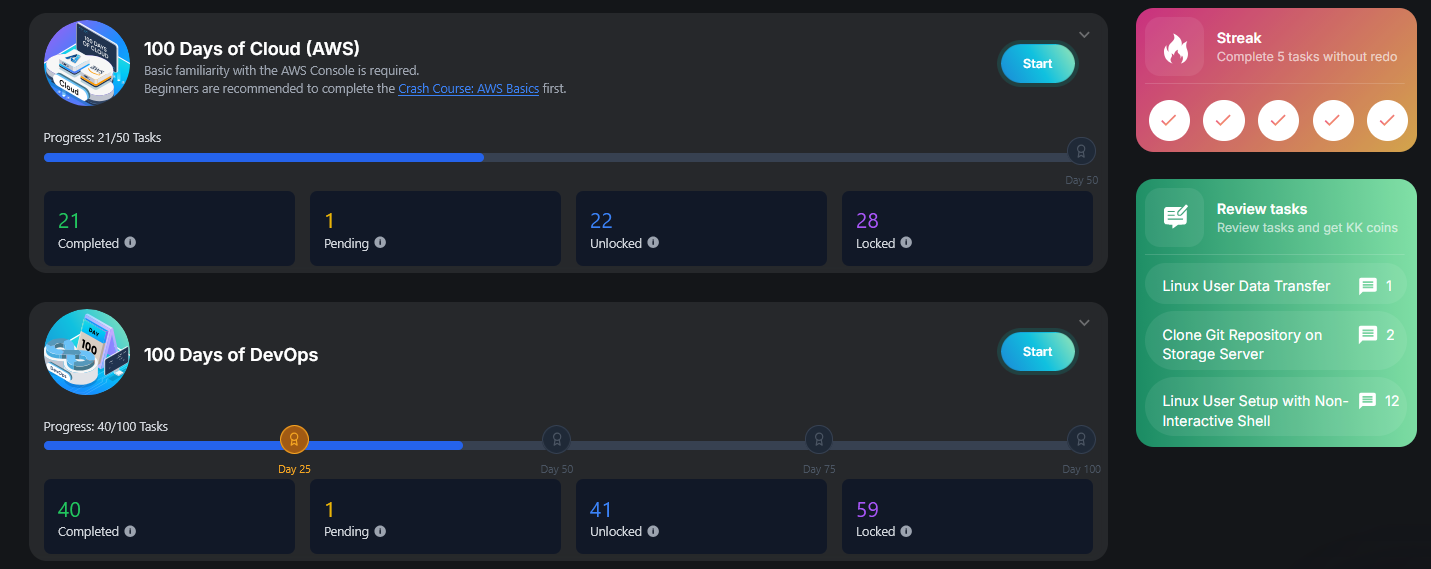Image resolution: width=1431 pixels, height=569 pixels.
Task: Open the Crash Course: AWS Basics link
Action: [468, 89]
